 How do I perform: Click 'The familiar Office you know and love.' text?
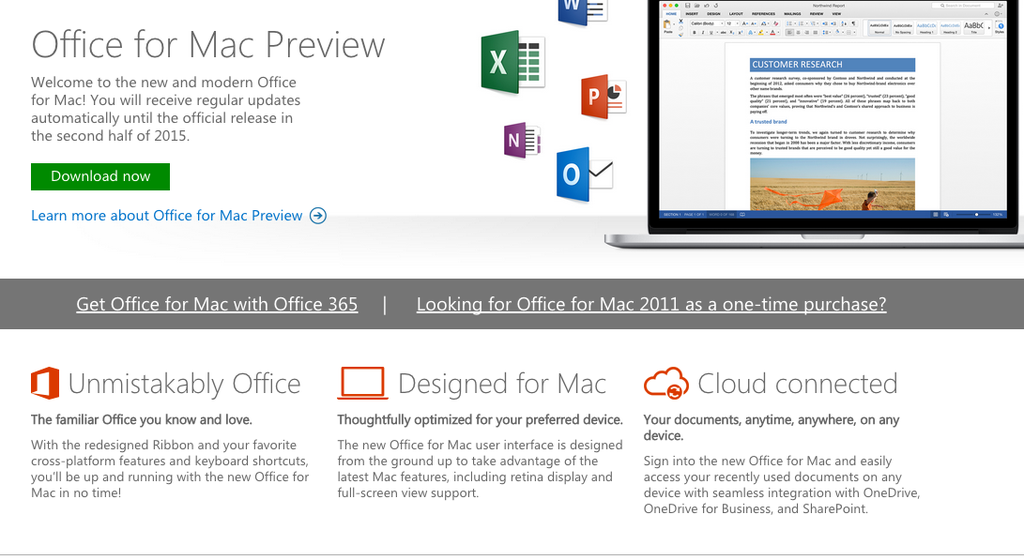click(142, 420)
